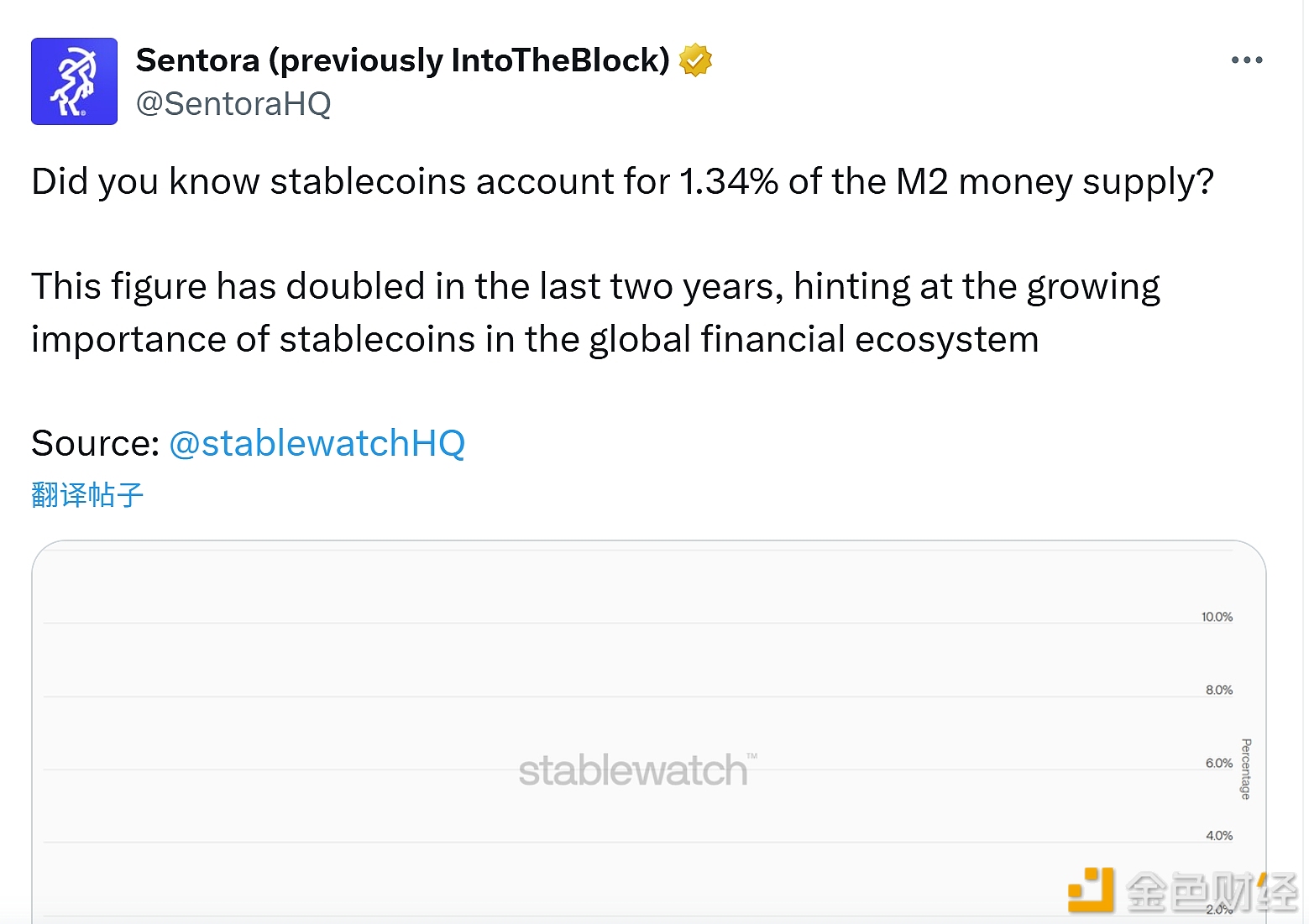Viewport: 1309px width, 924px height.
Task: Click the 4.0% axis label
Action: pos(1219,836)
